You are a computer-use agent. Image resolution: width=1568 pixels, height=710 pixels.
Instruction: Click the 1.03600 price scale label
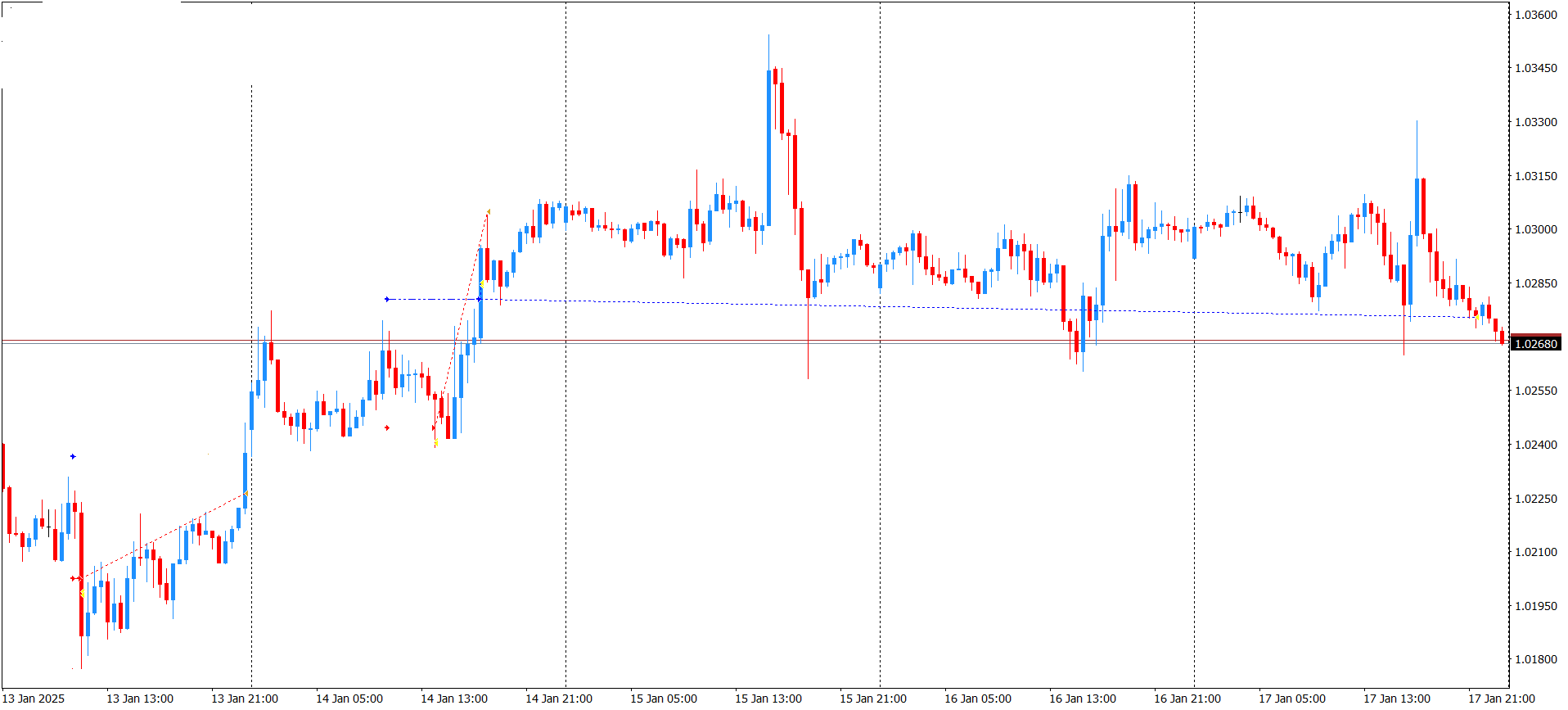point(1536,15)
